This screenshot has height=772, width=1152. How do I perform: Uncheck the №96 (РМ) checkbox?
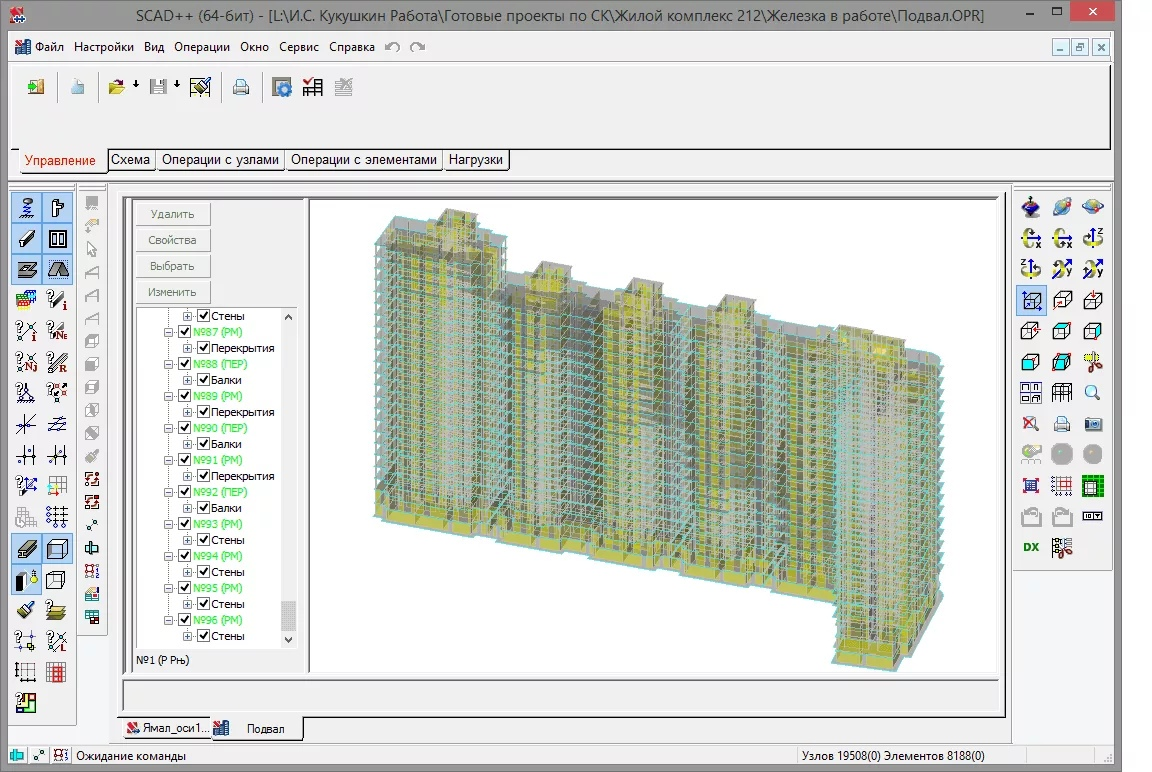pos(184,620)
